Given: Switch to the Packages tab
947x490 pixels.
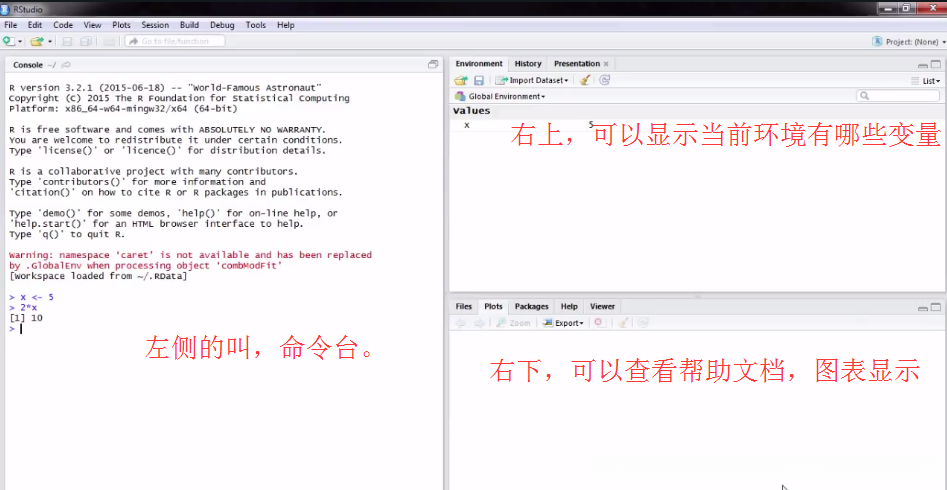Looking at the screenshot, I should [531, 306].
